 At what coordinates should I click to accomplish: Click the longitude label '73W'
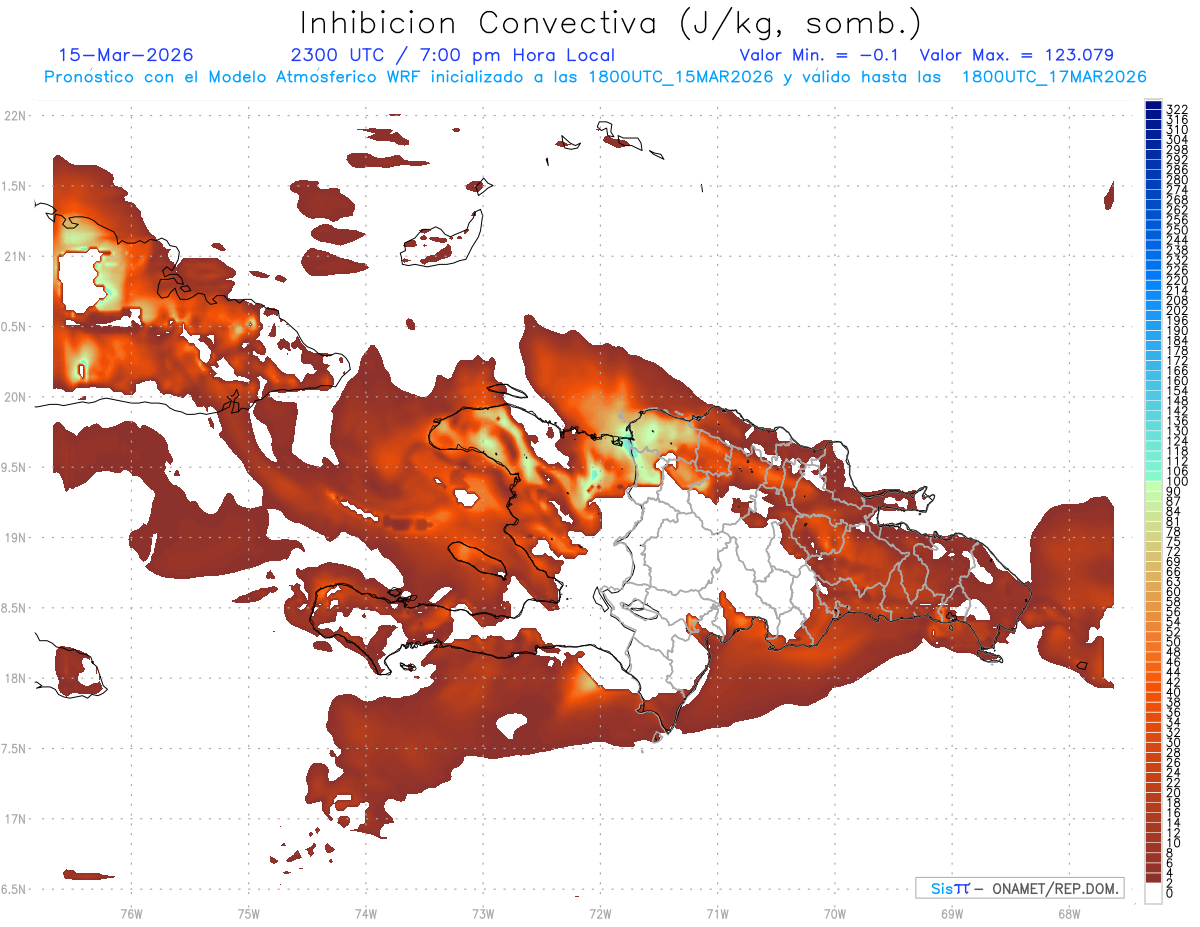tap(483, 913)
